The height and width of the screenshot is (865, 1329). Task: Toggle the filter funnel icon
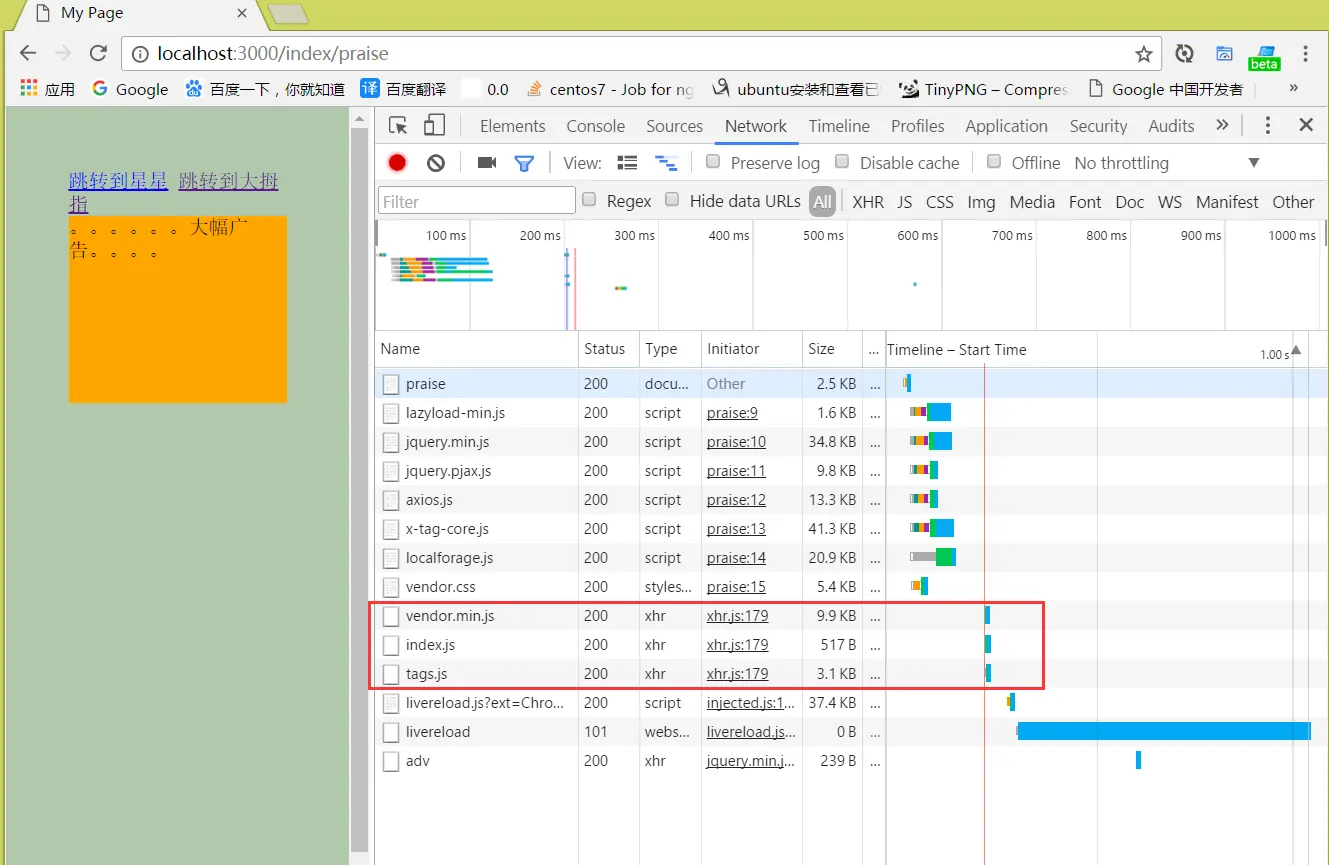[524, 163]
